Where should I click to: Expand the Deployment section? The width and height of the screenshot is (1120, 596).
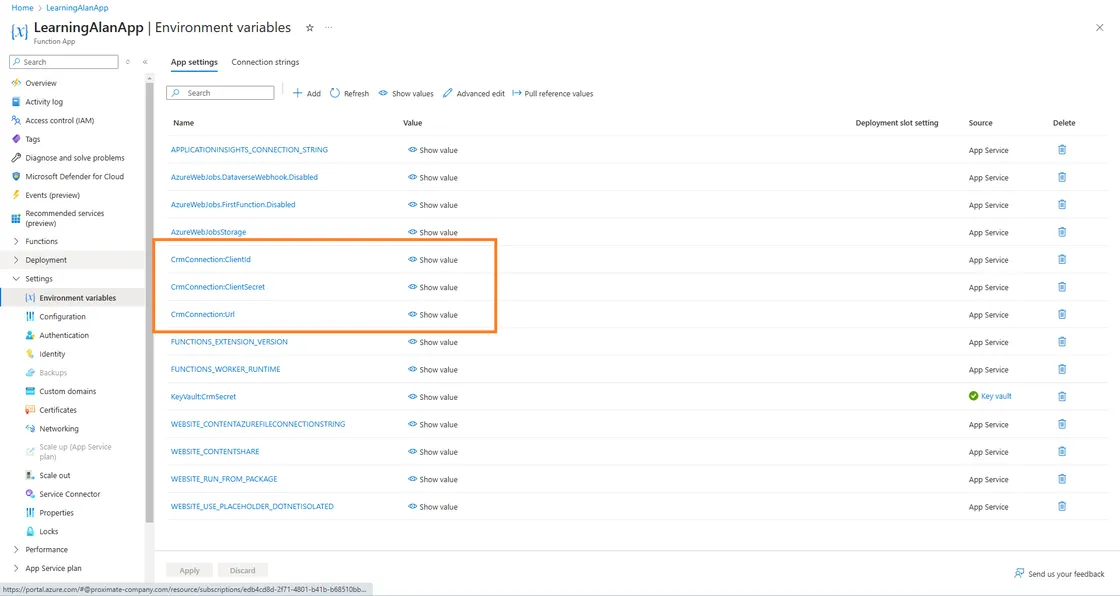click(x=16, y=260)
